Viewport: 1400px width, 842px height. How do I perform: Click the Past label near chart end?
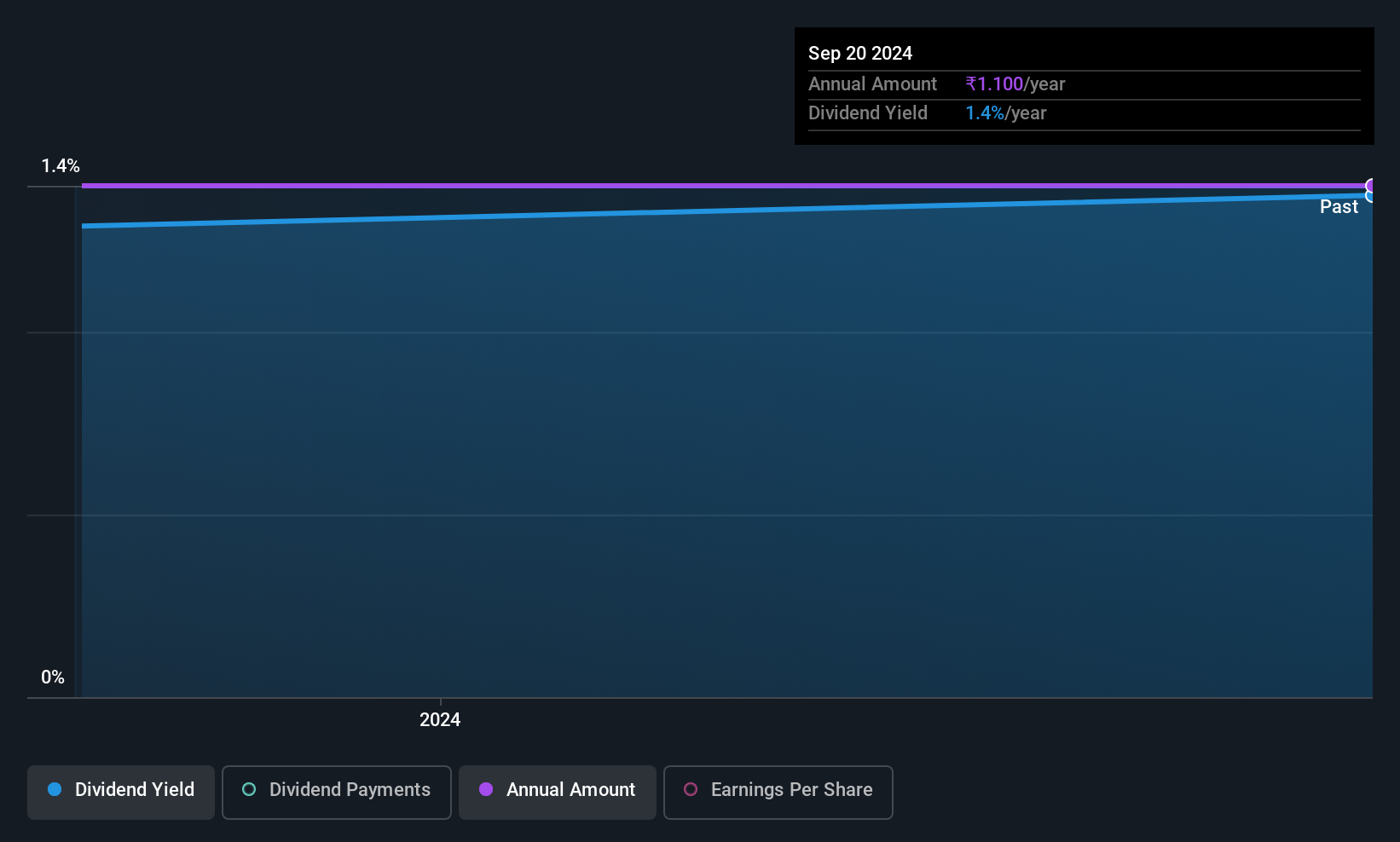click(x=1339, y=206)
